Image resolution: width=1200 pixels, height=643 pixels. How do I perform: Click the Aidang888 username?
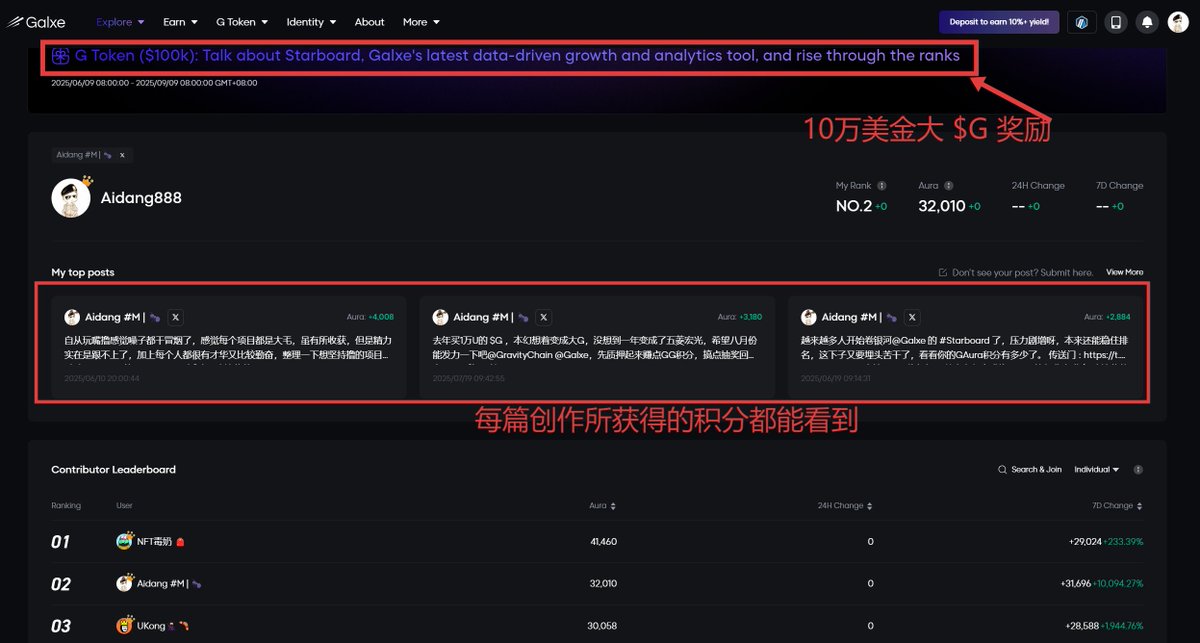point(141,198)
